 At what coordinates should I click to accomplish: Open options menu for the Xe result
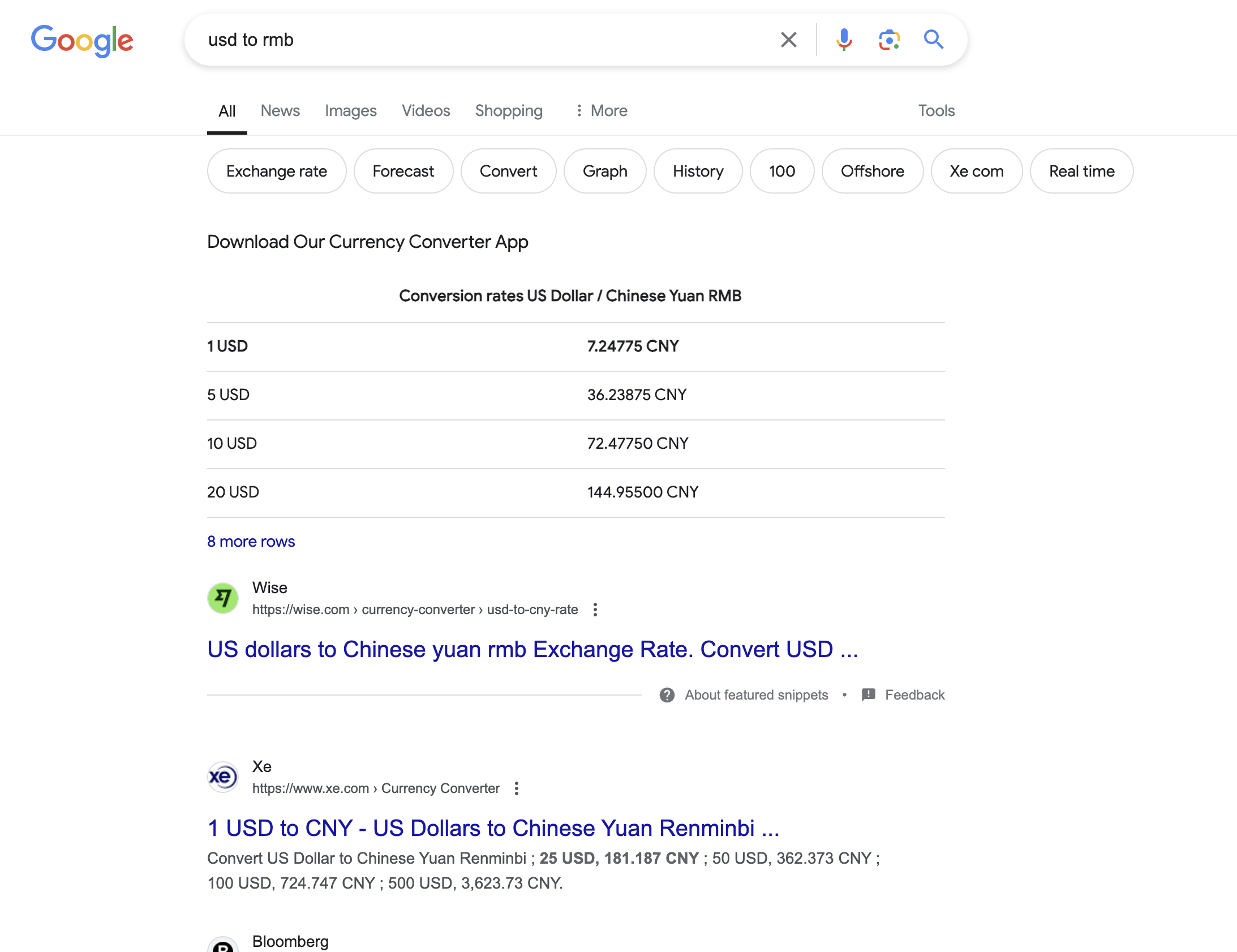(x=516, y=788)
